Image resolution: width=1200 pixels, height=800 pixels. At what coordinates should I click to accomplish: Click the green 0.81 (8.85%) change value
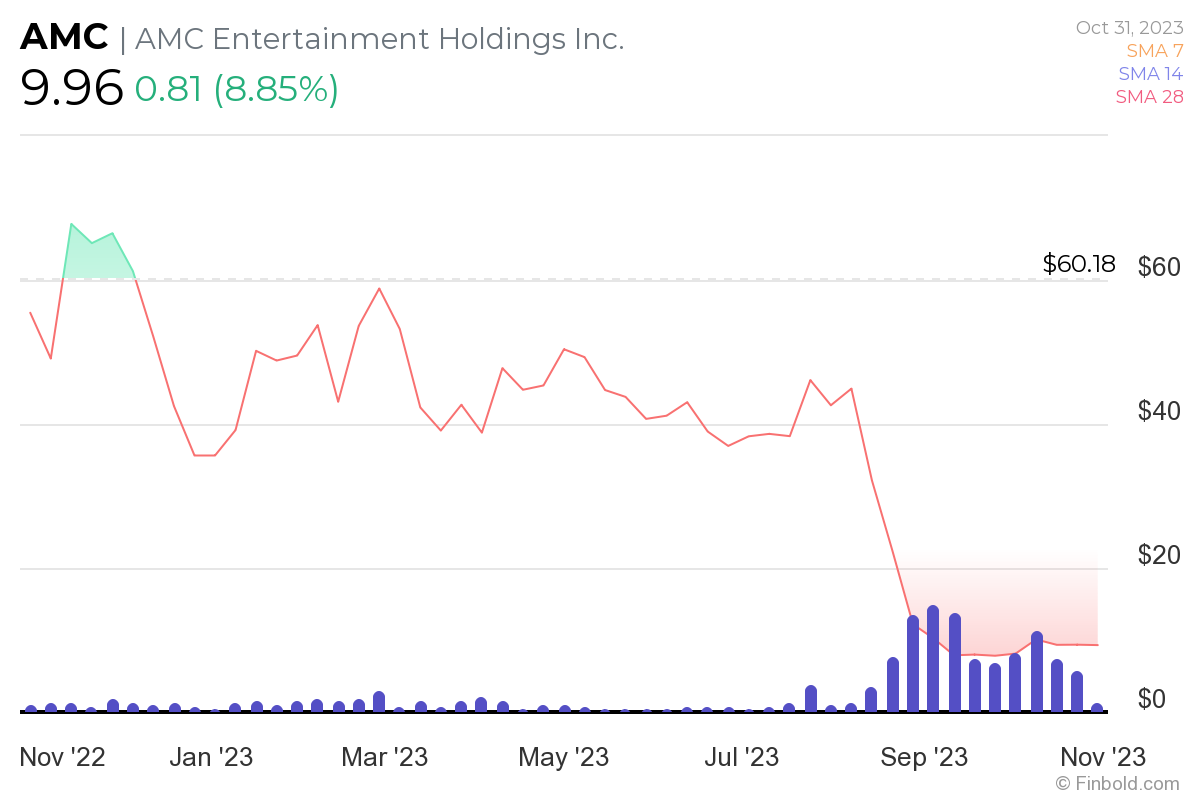[237, 90]
